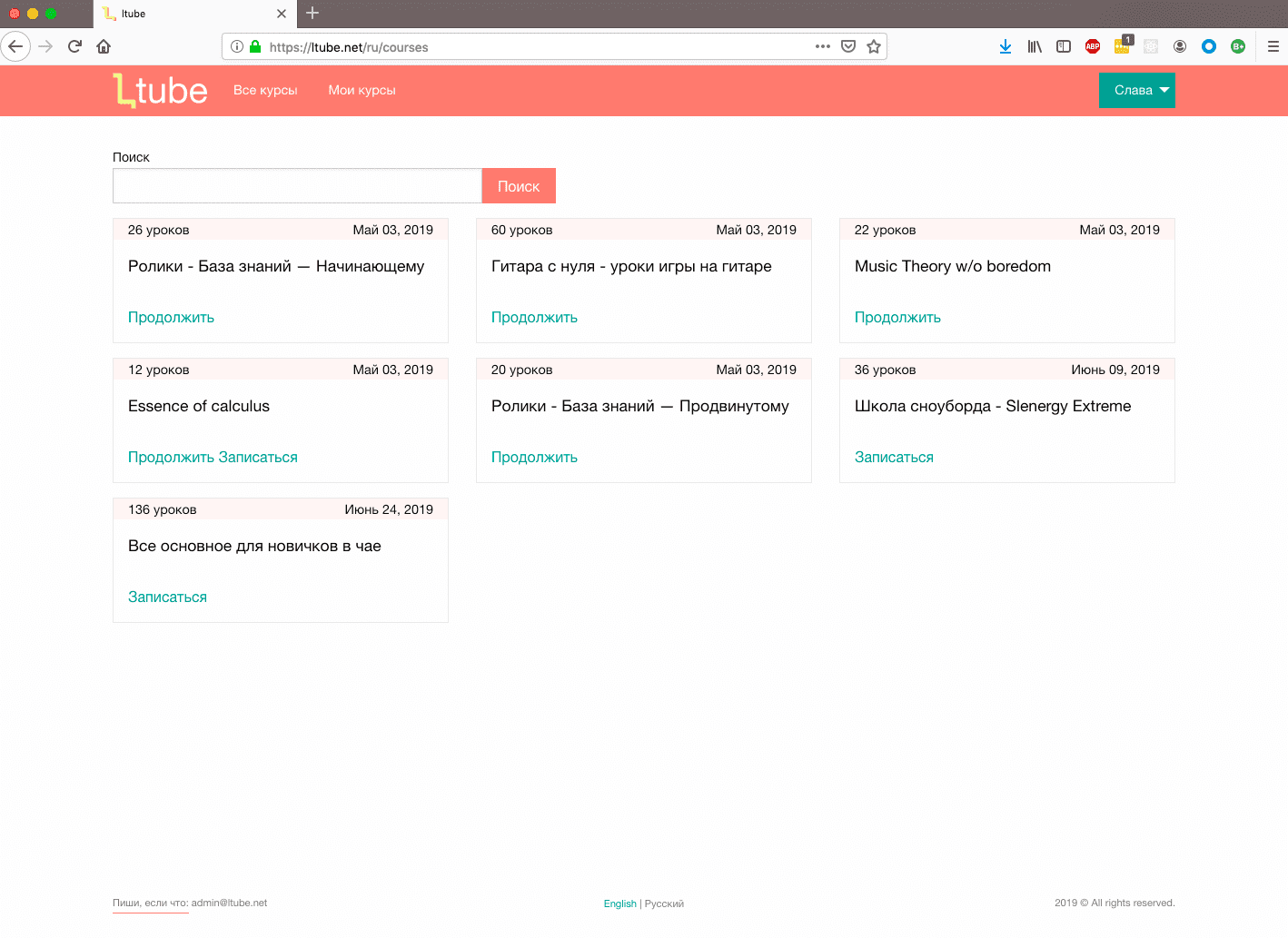Viewport: 1288px width, 938px height.
Task: Continue the Music Theory w/o boredom course
Action: [897, 318]
